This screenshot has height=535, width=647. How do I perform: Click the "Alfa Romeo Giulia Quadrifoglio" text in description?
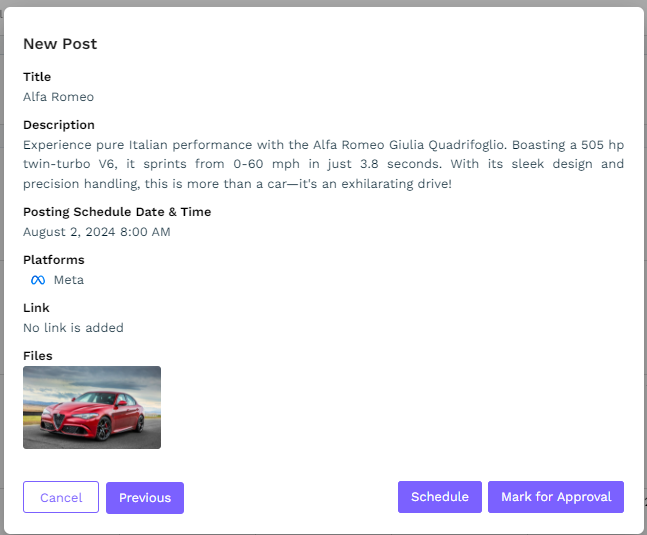(406, 144)
